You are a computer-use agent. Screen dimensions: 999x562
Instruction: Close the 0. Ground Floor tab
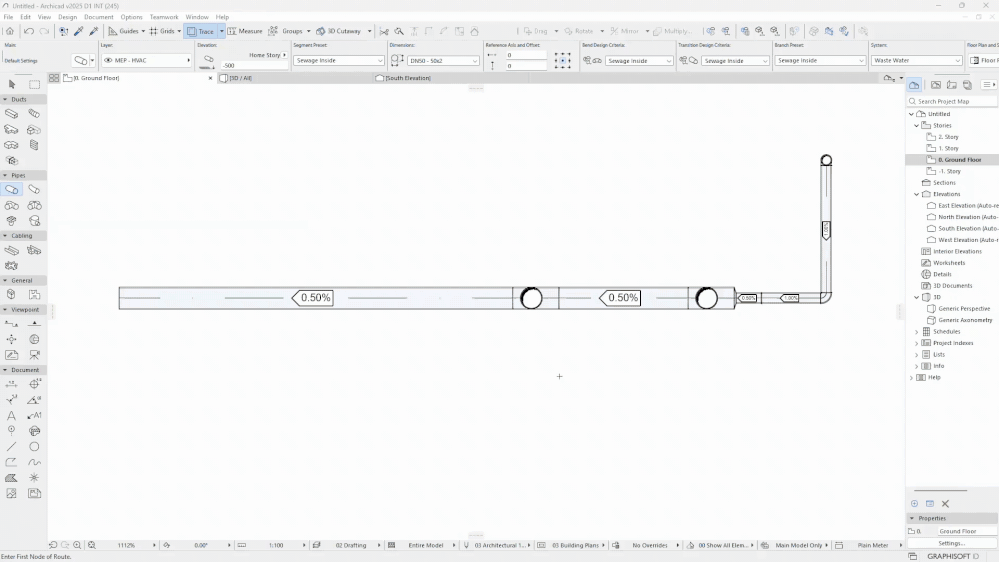[x=210, y=78]
